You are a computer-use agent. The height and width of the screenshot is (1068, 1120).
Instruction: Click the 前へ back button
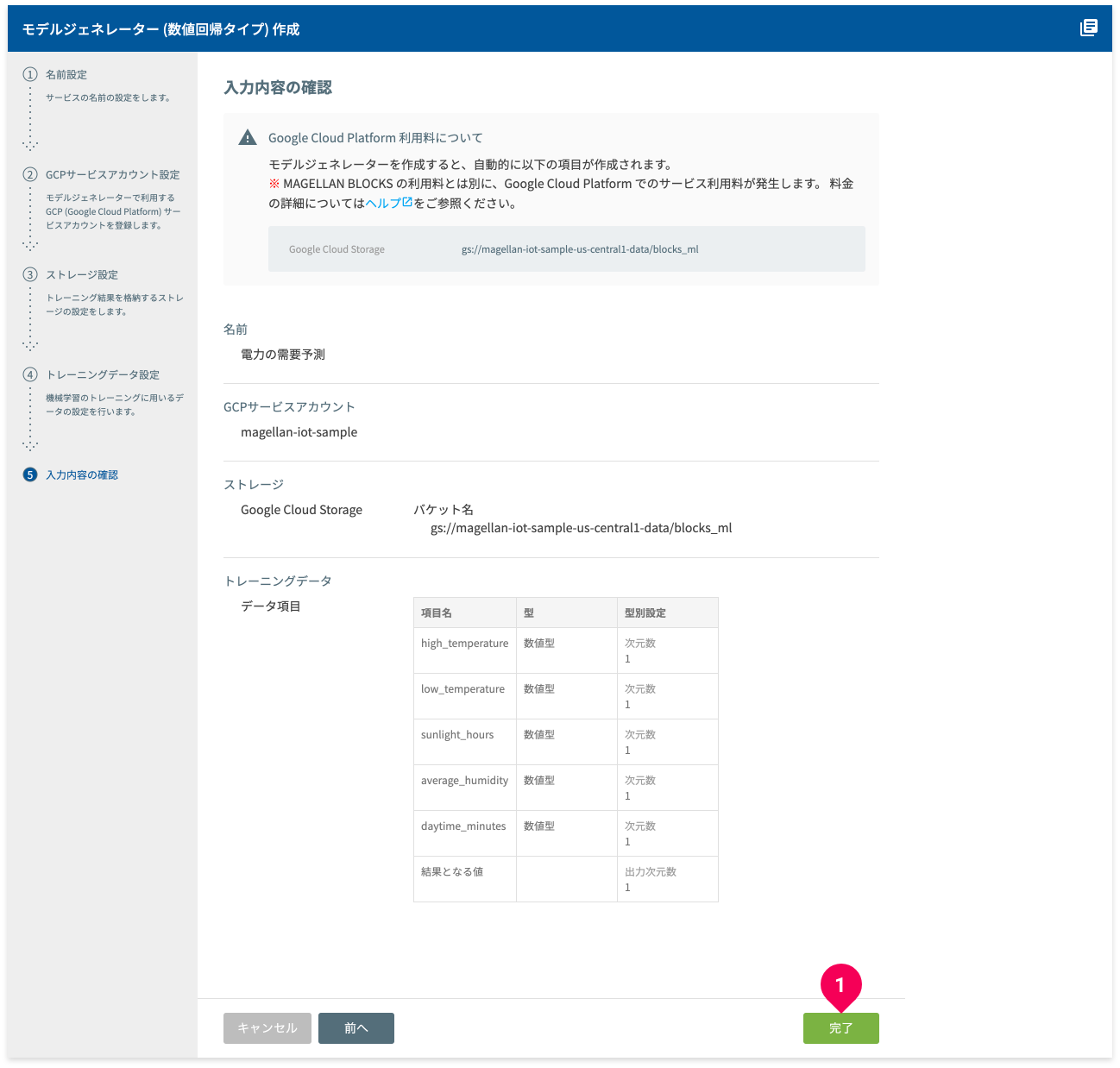(356, 1028)
